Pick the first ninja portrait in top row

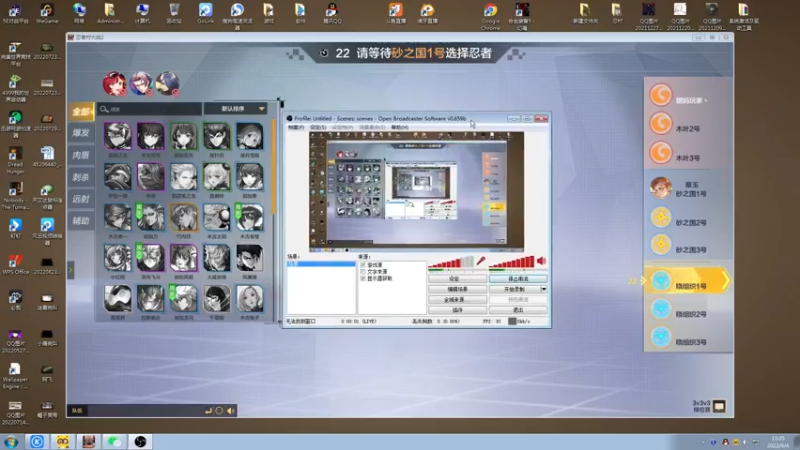tap(117, 136)
